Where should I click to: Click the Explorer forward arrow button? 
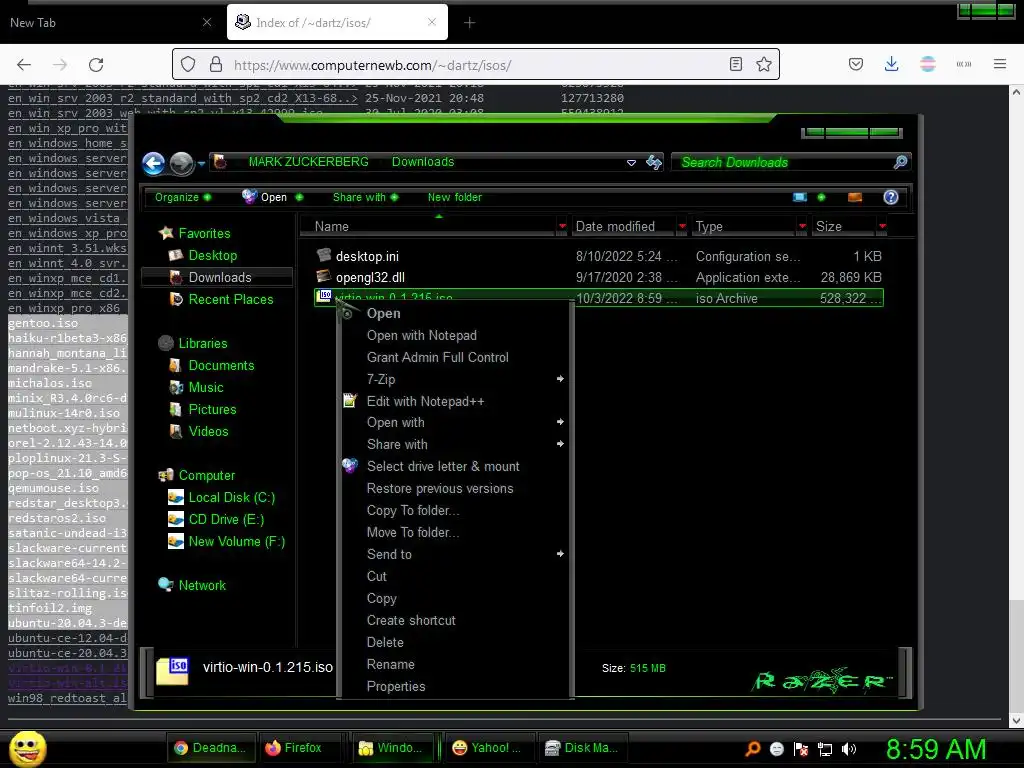click(x=182, y=163)
